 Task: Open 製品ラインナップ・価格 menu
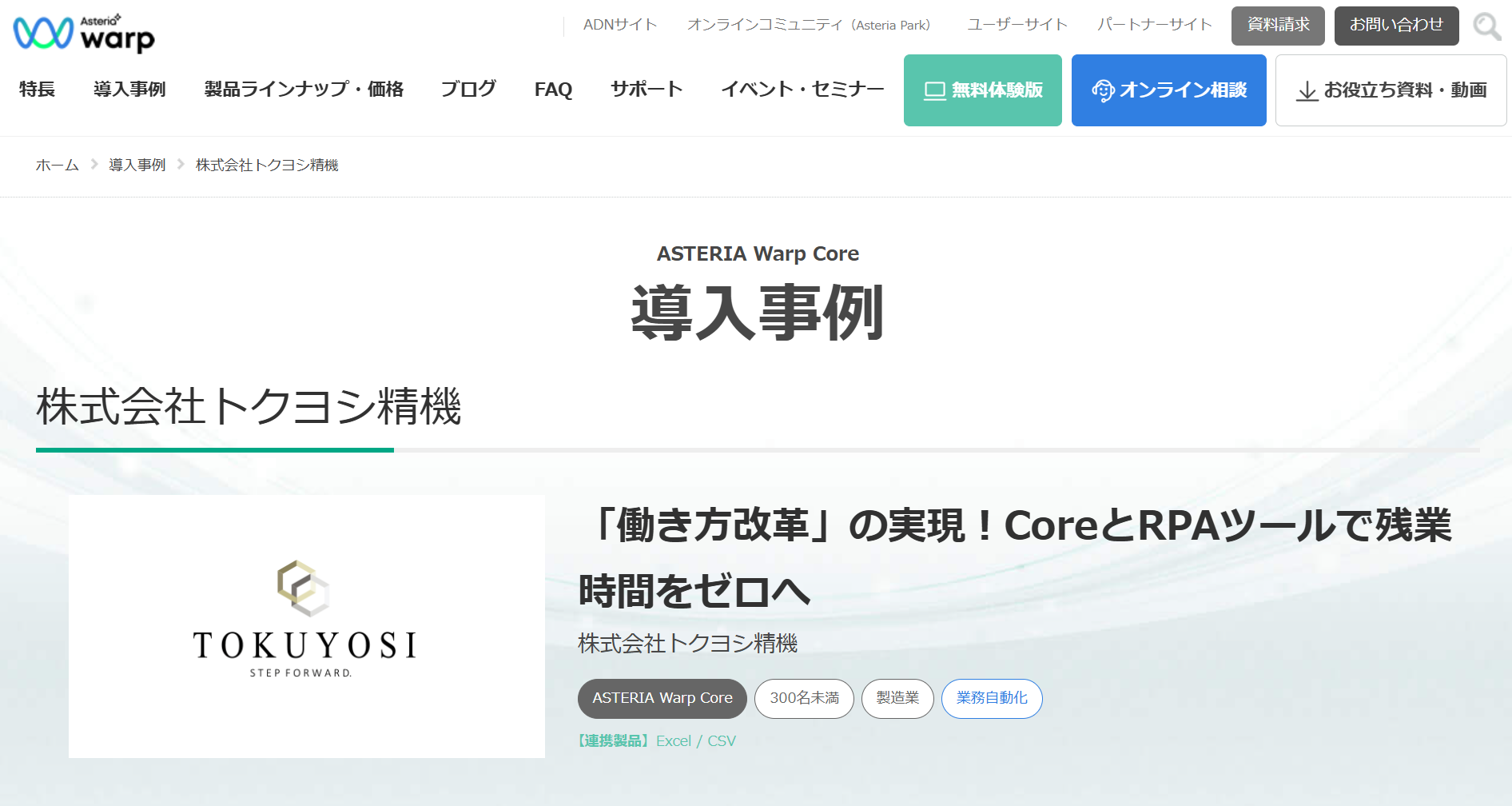304,89
